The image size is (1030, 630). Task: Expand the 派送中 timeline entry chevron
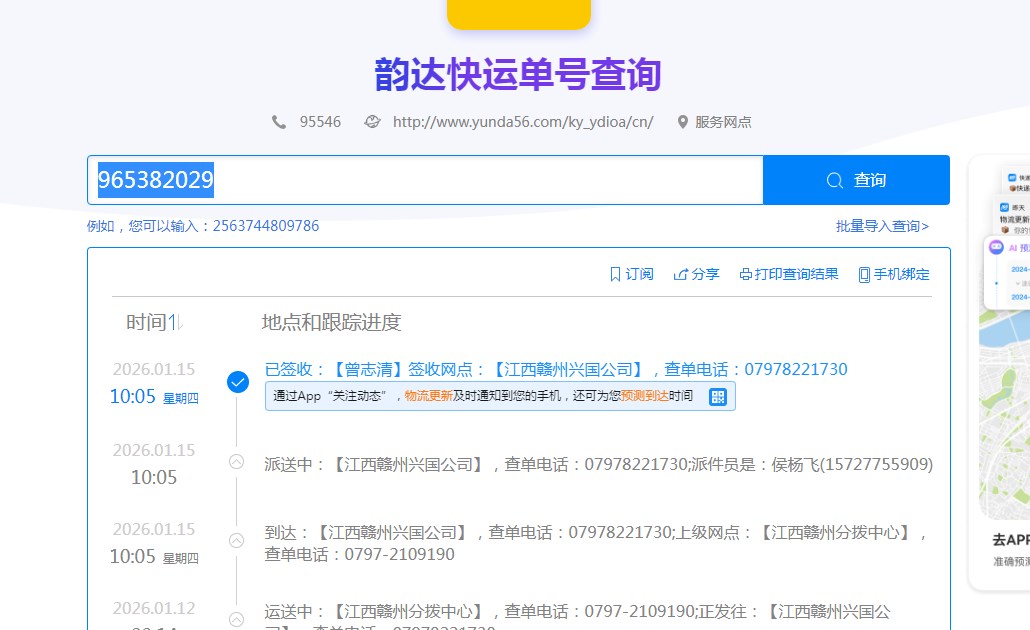click(x=237, y=461)
